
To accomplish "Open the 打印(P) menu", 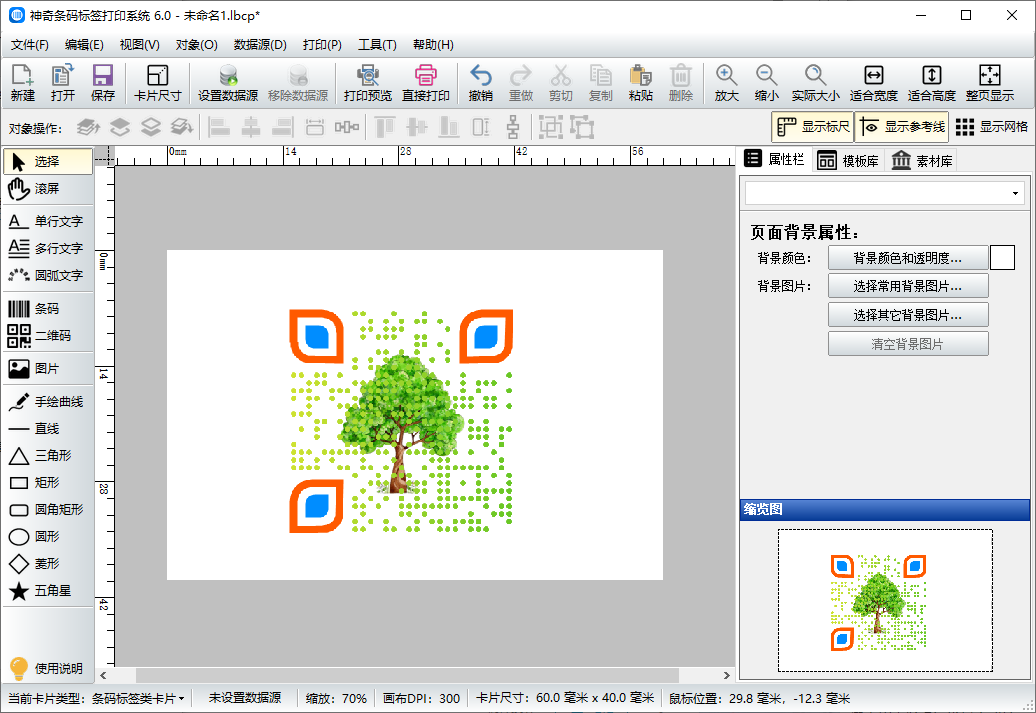I will [x=322, y=45].
